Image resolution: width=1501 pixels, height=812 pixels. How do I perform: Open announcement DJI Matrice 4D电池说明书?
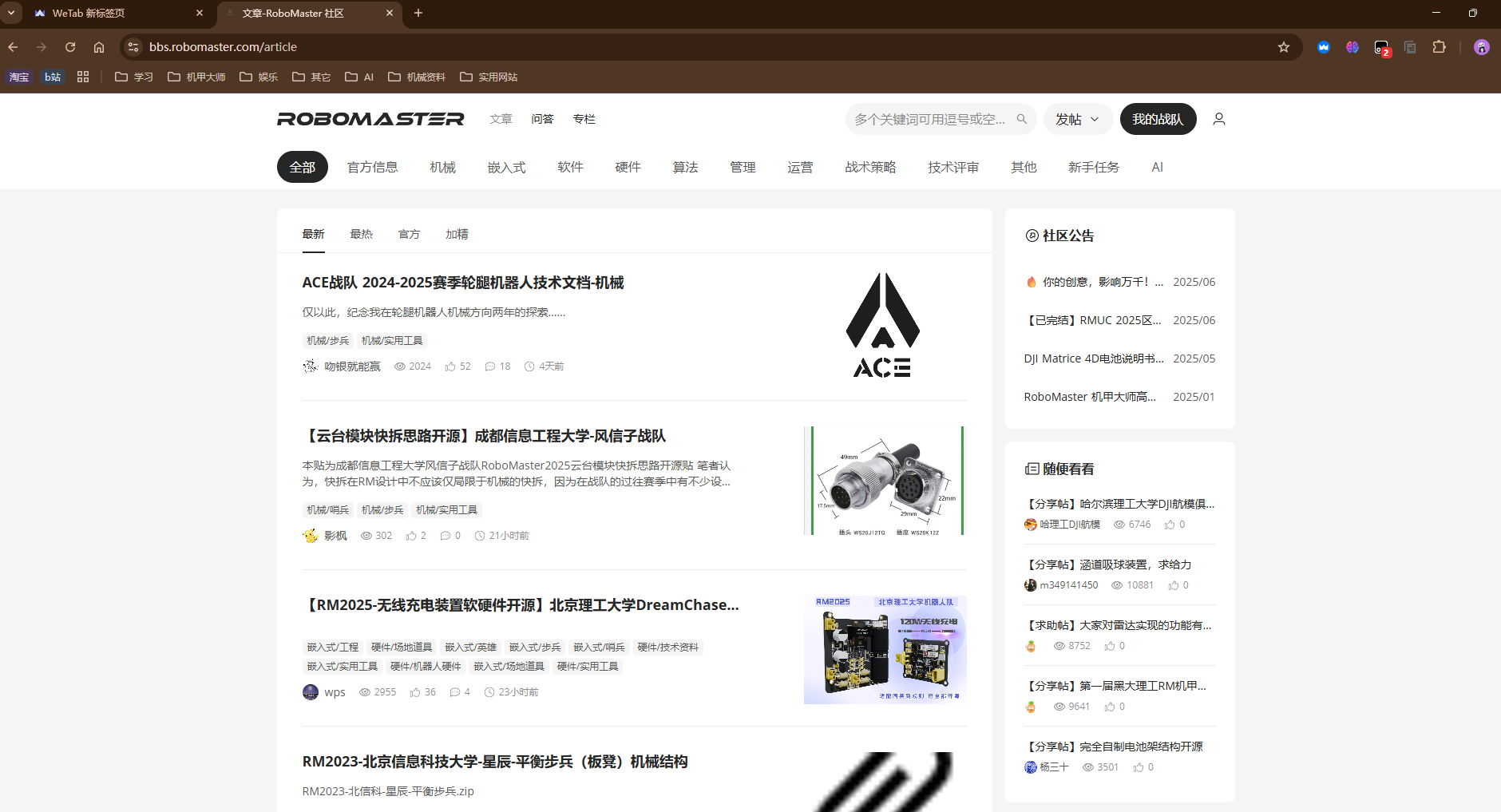click(x=1094, y=358)
